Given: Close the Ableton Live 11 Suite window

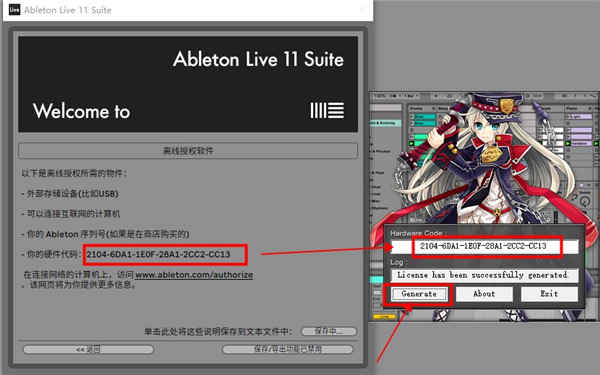Looking at the screenshot, I should (x=362, y=10).
